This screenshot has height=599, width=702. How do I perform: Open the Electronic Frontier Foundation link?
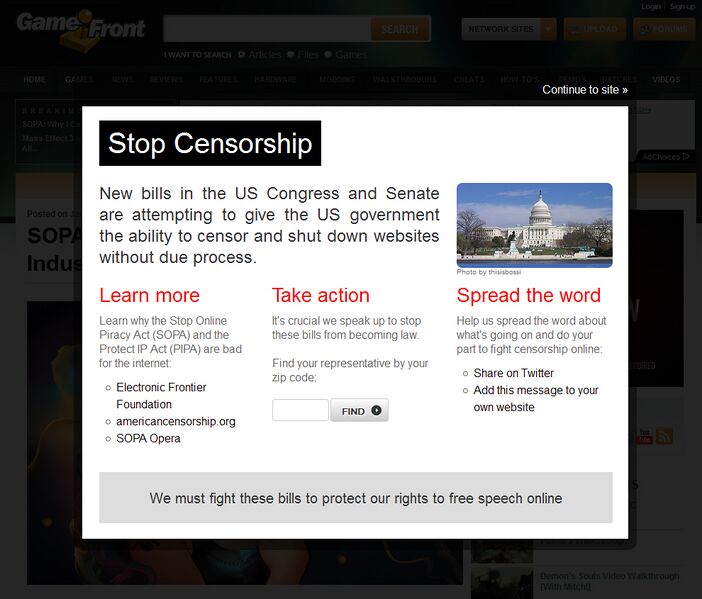pos(161,396)
